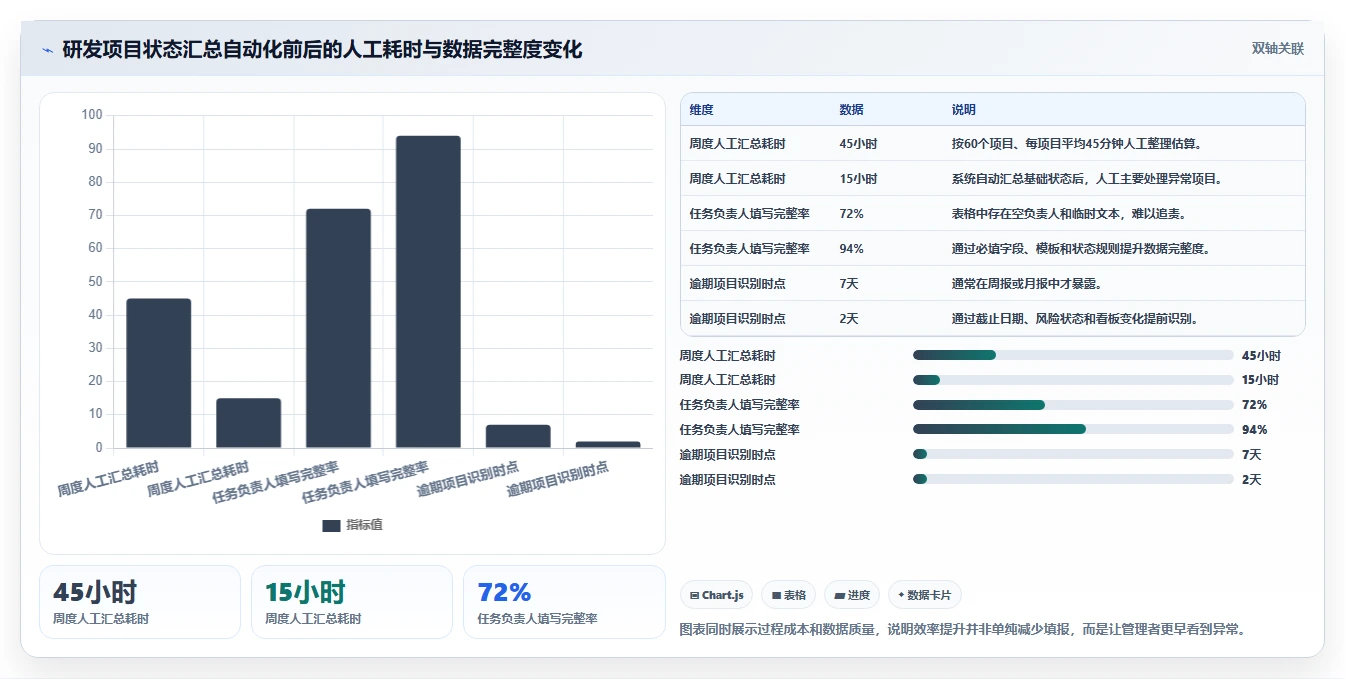Click the 指标值 legend text
This screenshot has width=1345, height=679.
[364, 526]
